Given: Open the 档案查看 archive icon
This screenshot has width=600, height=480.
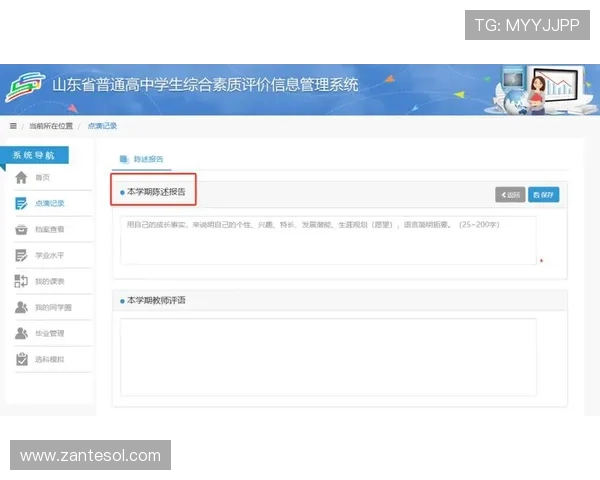Looking at the screenshot, I should tap(21, 230).
